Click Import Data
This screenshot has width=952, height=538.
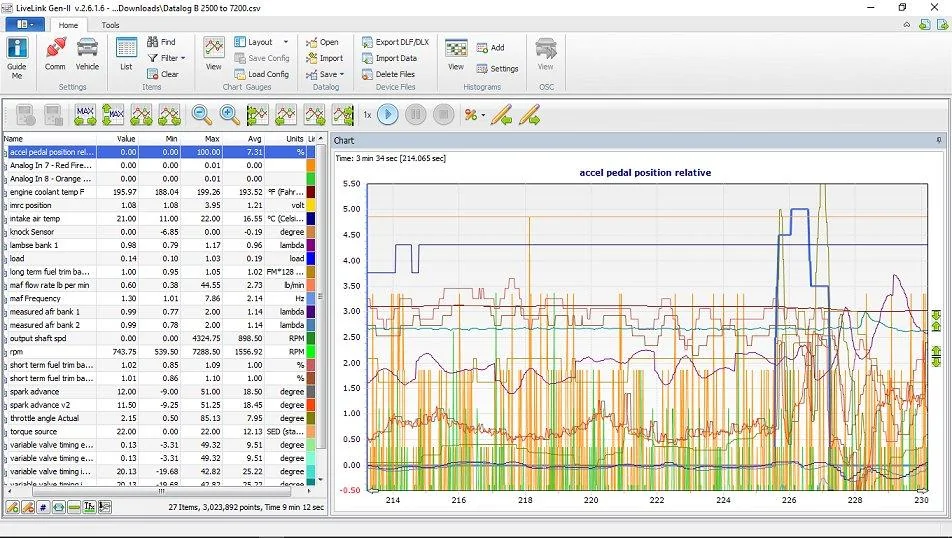click(389, 58)
